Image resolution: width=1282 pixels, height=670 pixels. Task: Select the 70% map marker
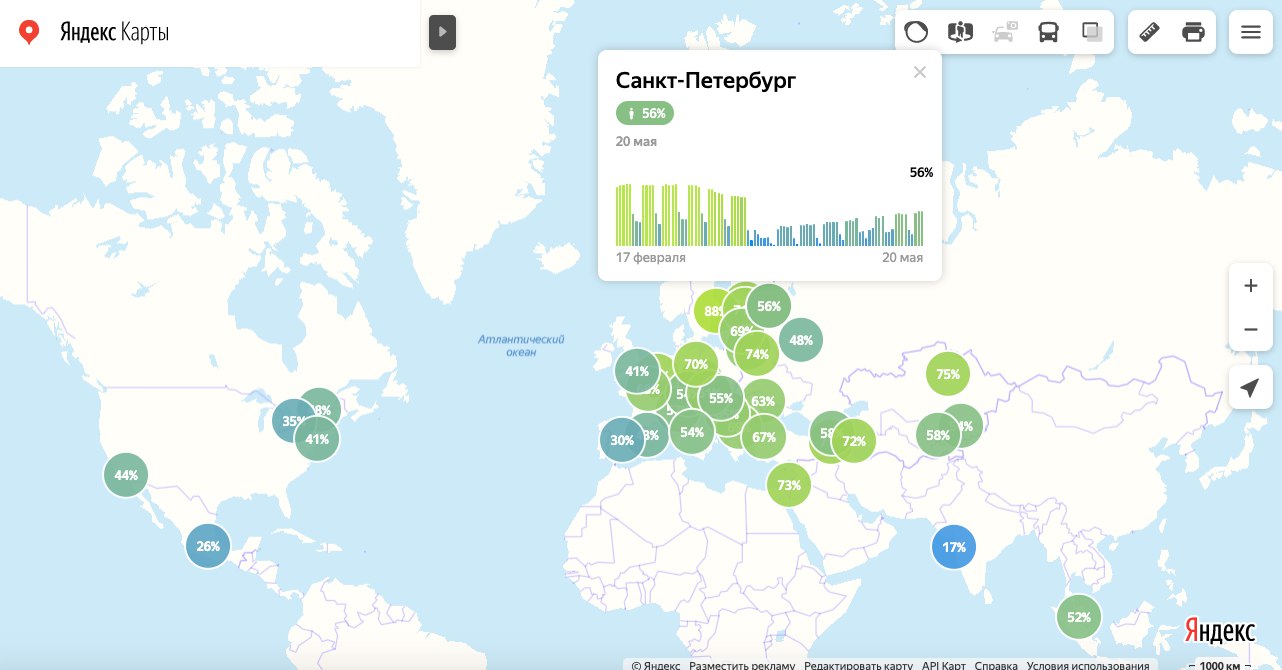(696, 364)
